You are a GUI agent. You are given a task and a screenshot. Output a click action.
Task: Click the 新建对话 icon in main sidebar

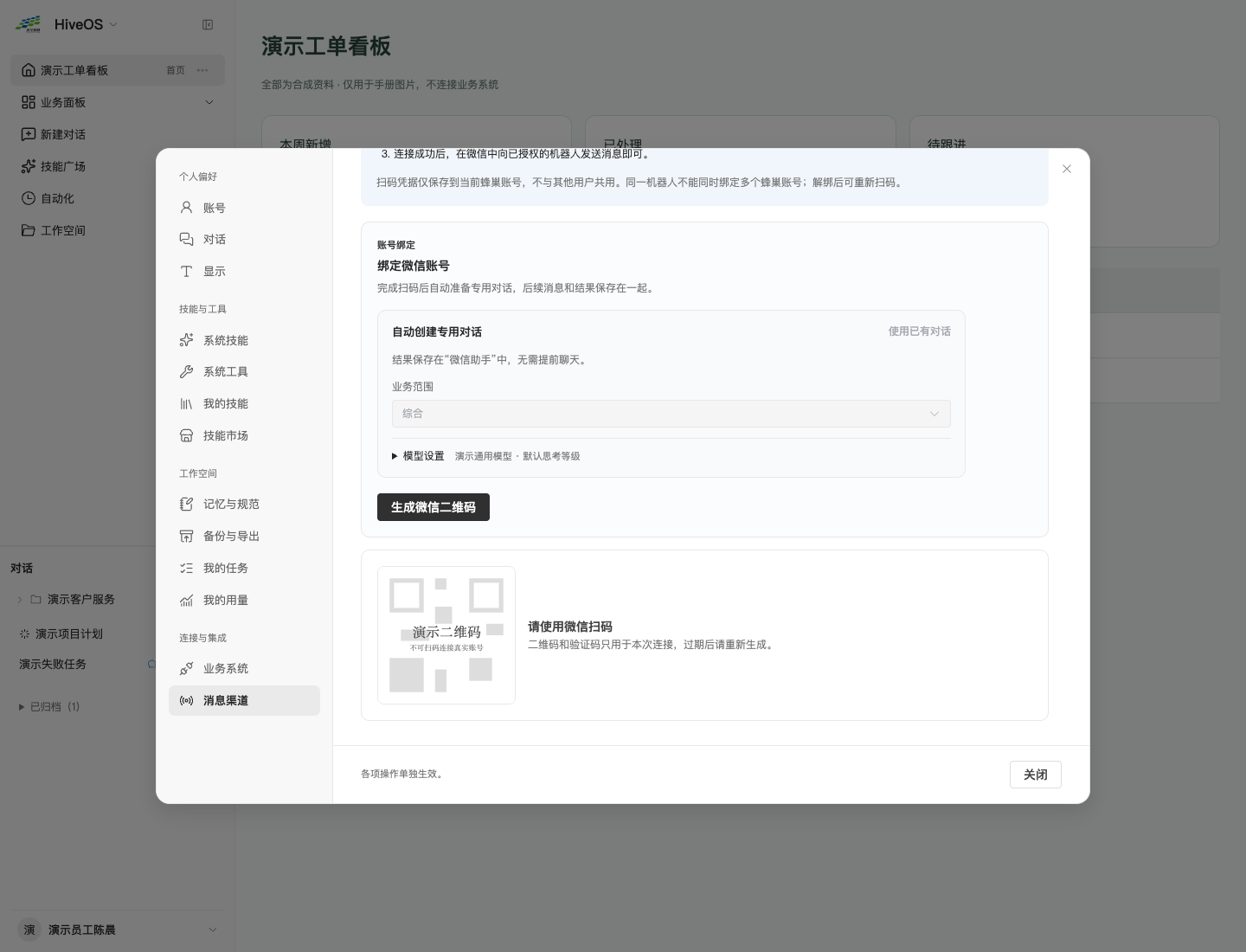pos(29,134)
